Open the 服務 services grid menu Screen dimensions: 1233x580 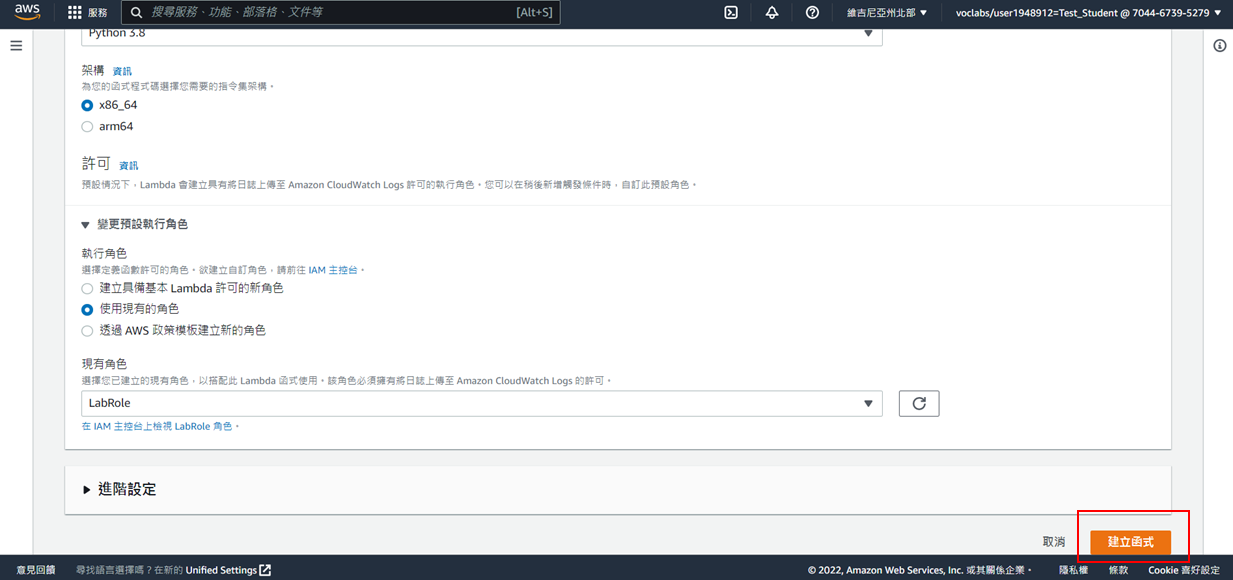point(87,13)
